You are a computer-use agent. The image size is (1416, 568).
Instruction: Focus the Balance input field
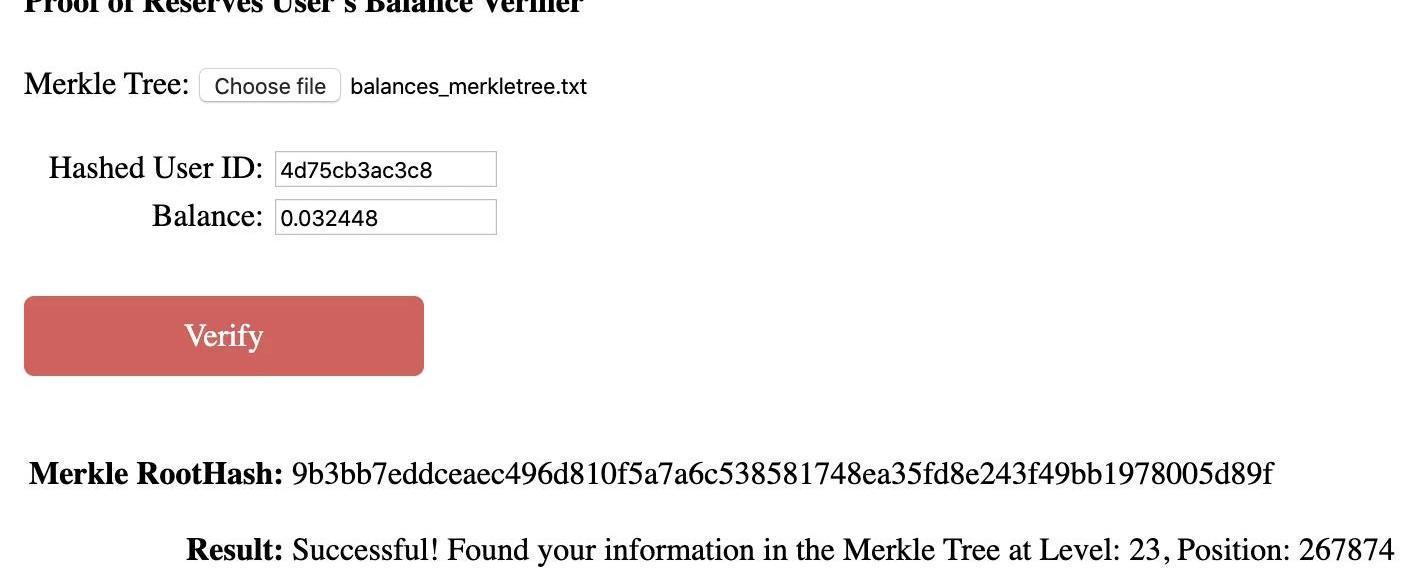pyautogui.click(x=386, y=217)
